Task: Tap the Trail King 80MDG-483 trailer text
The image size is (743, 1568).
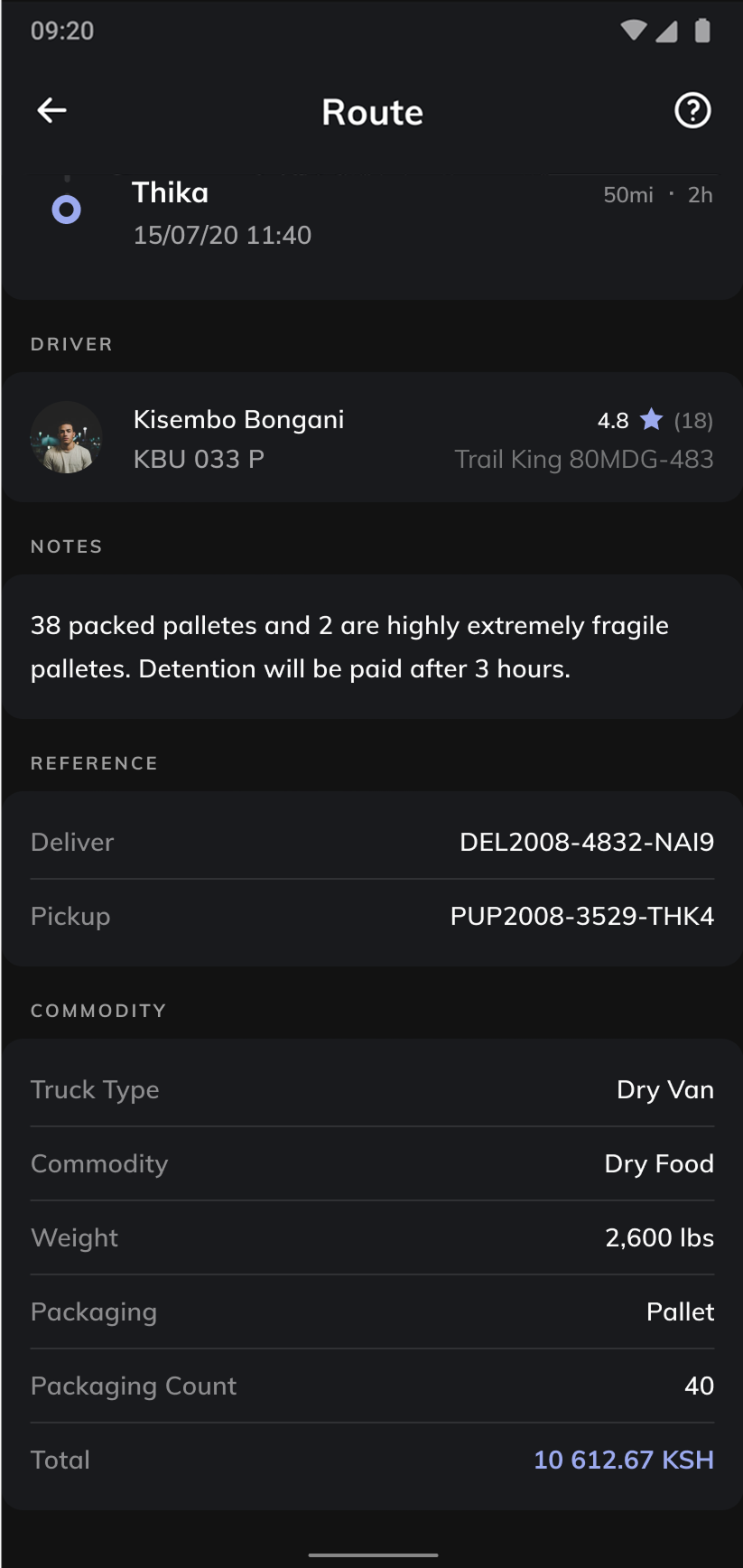Action: pos(583,460)
